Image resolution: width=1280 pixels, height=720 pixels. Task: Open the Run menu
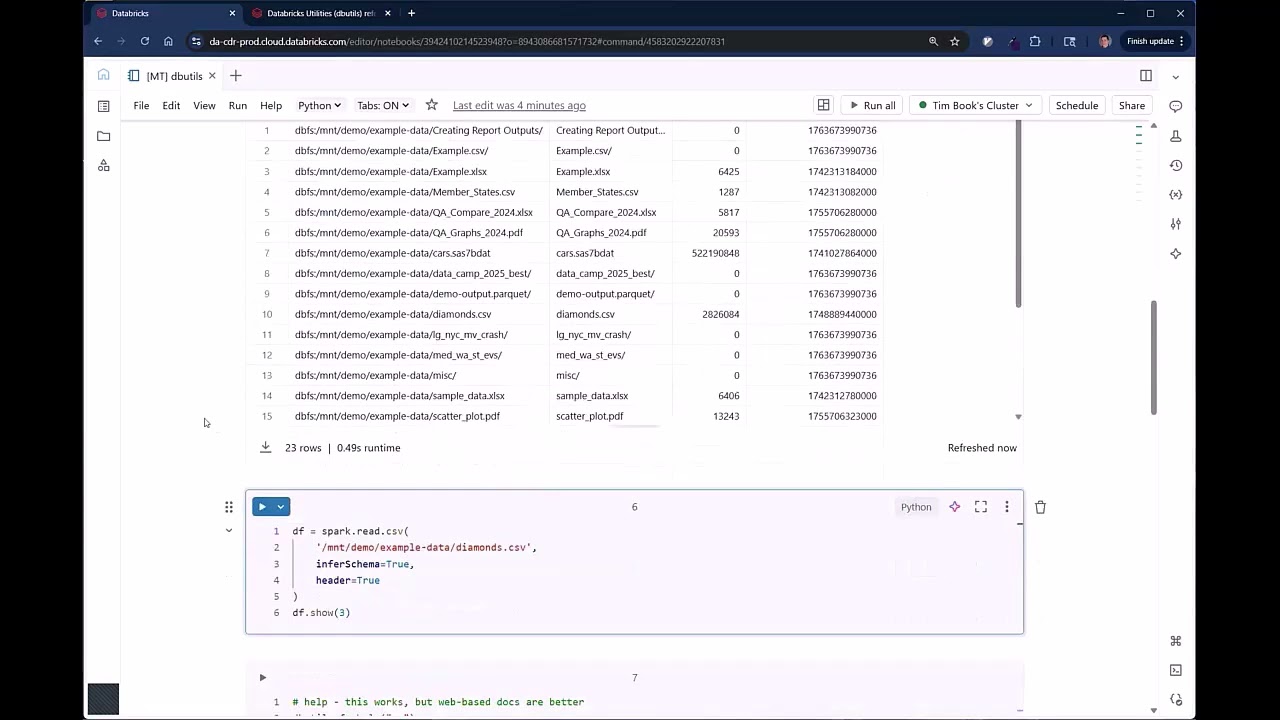[x=238, y=105]
